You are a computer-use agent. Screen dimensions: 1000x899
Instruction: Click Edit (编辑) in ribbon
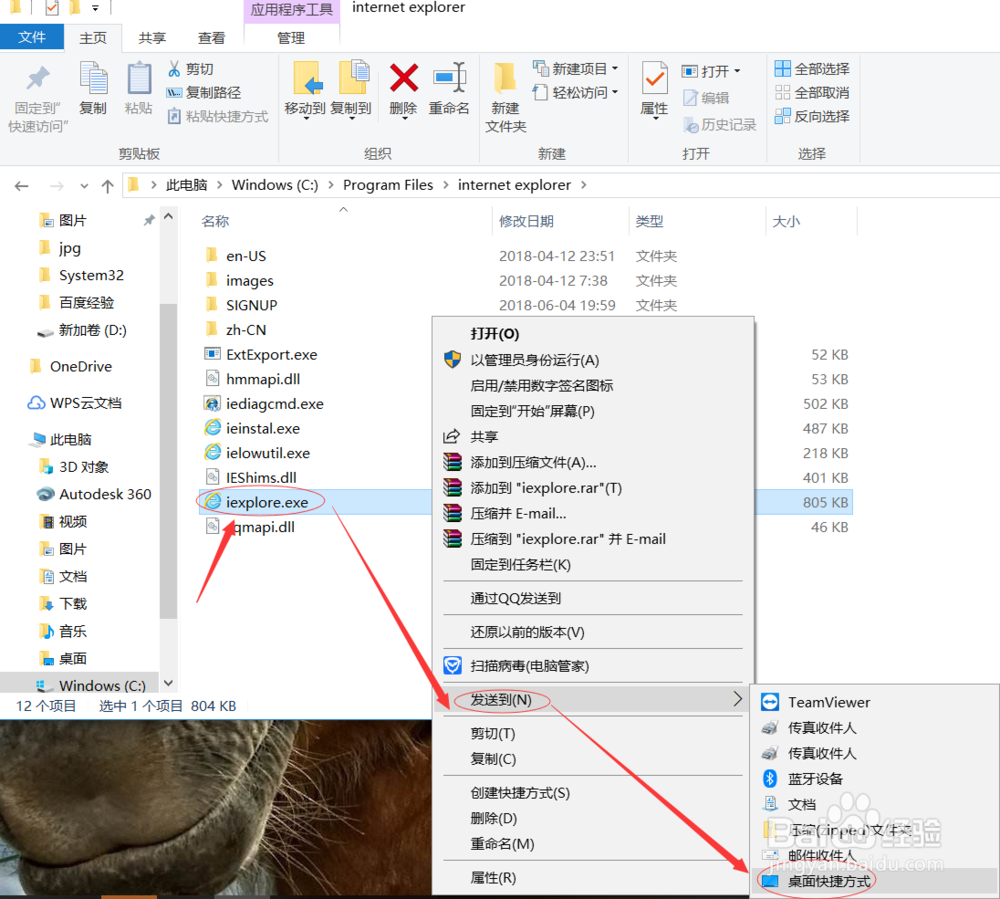(706, 98)
